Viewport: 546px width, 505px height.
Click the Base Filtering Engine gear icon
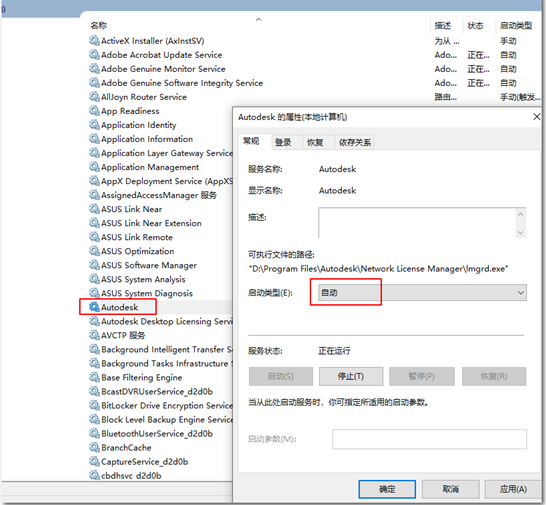[x=94, y=377]
